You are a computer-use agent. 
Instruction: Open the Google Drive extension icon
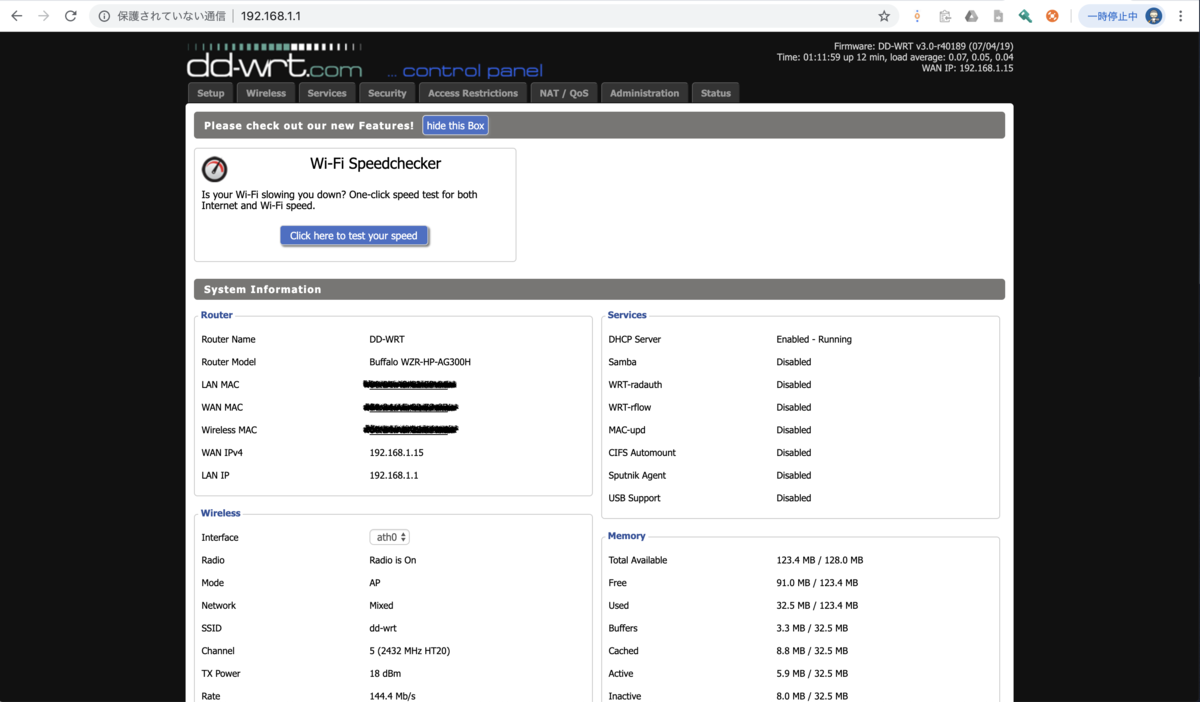971,16
